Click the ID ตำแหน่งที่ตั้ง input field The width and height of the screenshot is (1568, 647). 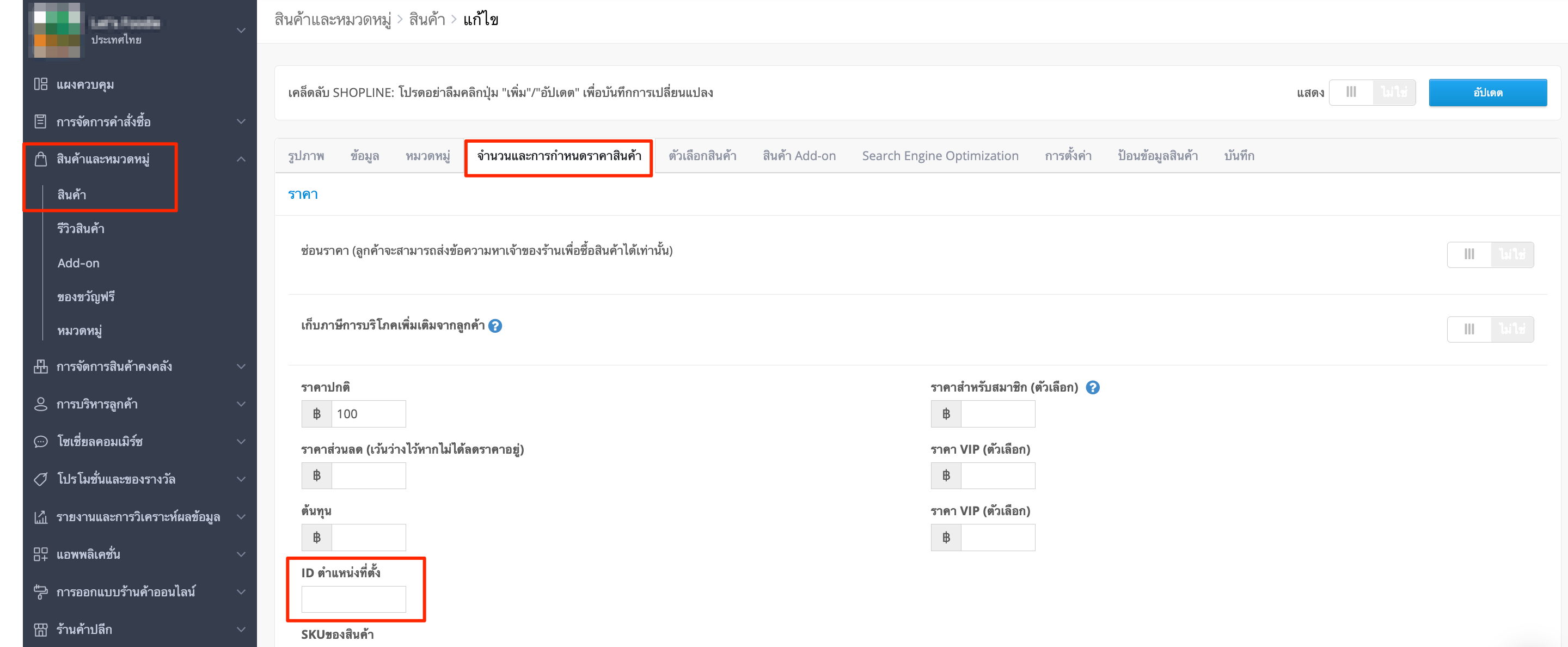tap(353, 599)
